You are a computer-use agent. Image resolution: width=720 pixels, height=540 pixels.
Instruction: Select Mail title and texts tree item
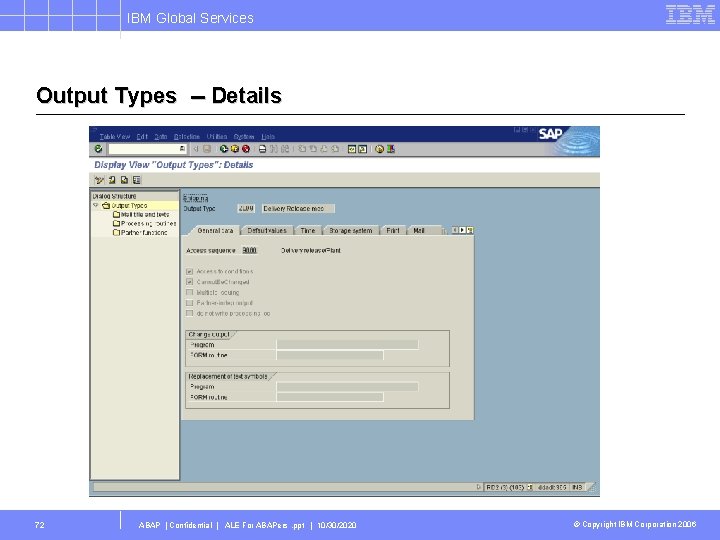tap(145, 214)
